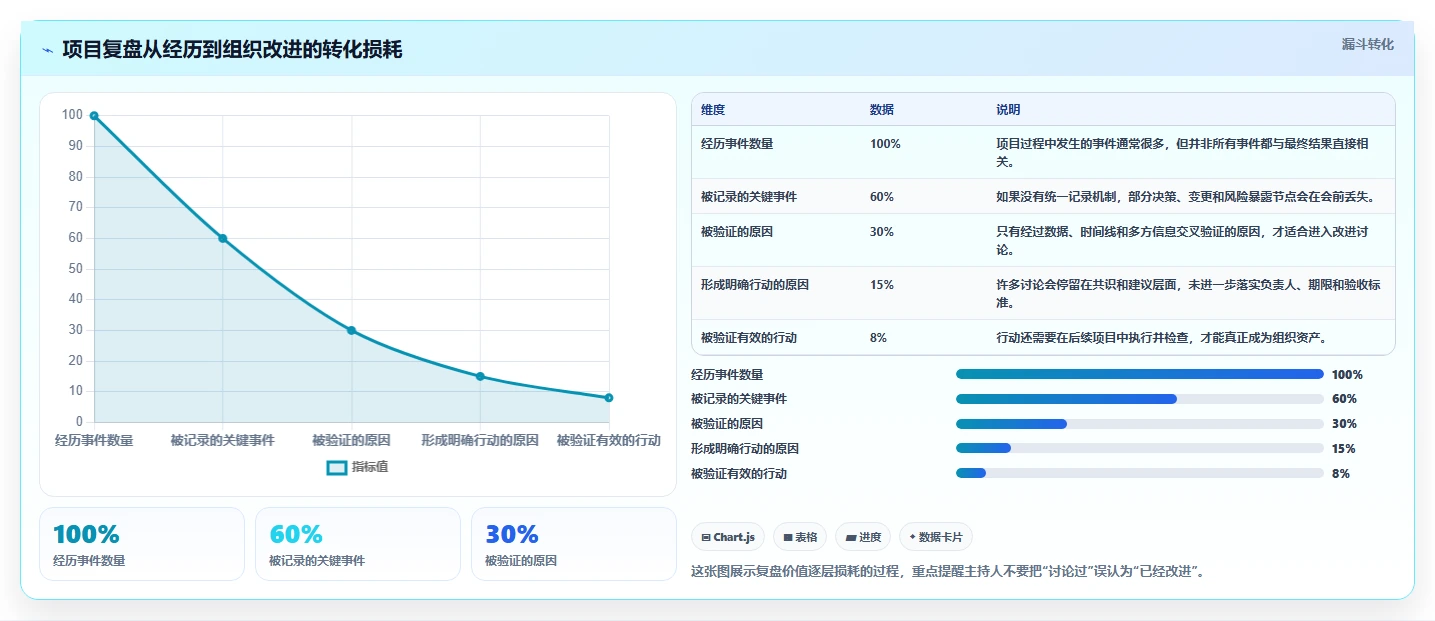The height and width of the screenshot is (621, 1435).
Task: Click the 8% value in the table
Action: [x=879, y=338]
